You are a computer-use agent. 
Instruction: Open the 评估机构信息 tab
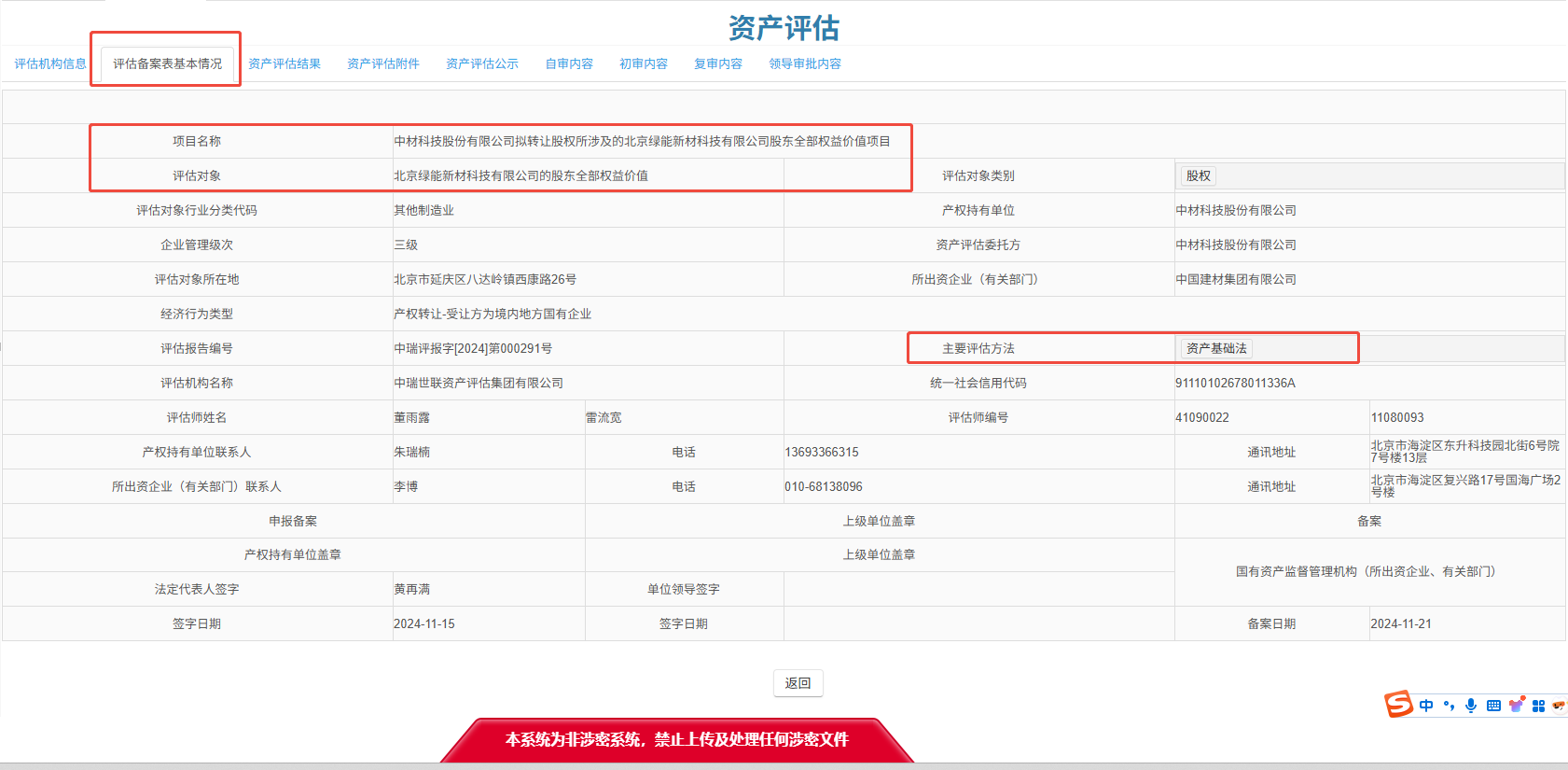coord(50,63)
